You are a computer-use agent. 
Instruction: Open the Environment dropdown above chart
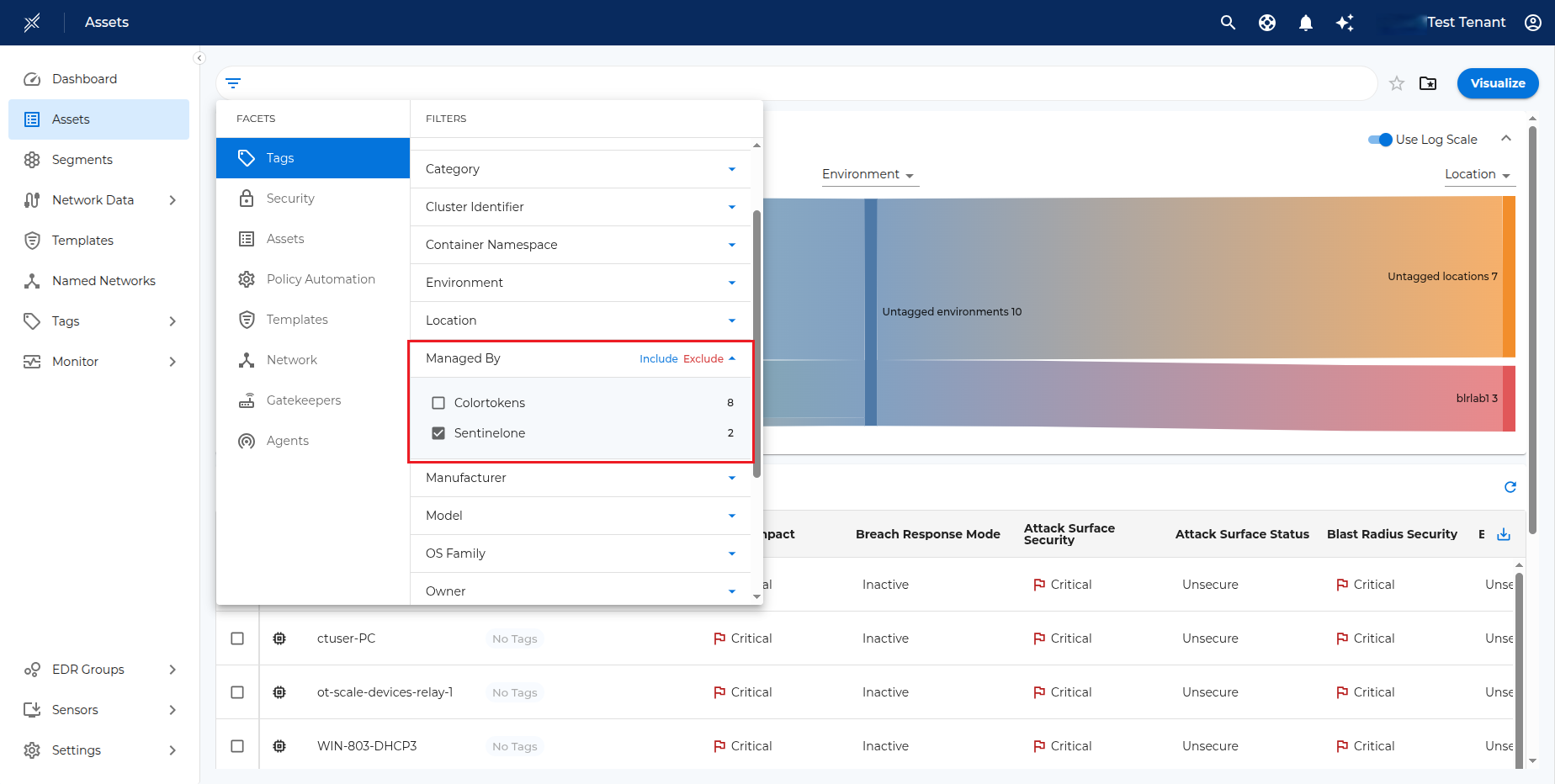coord(868,174)
